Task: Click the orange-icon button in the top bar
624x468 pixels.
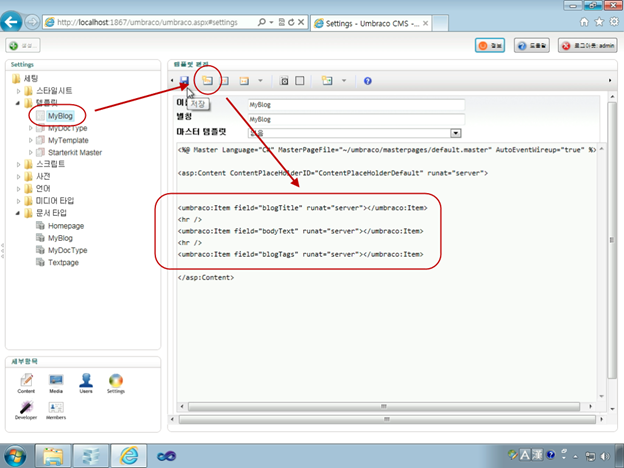Action: tap(490, 46)
